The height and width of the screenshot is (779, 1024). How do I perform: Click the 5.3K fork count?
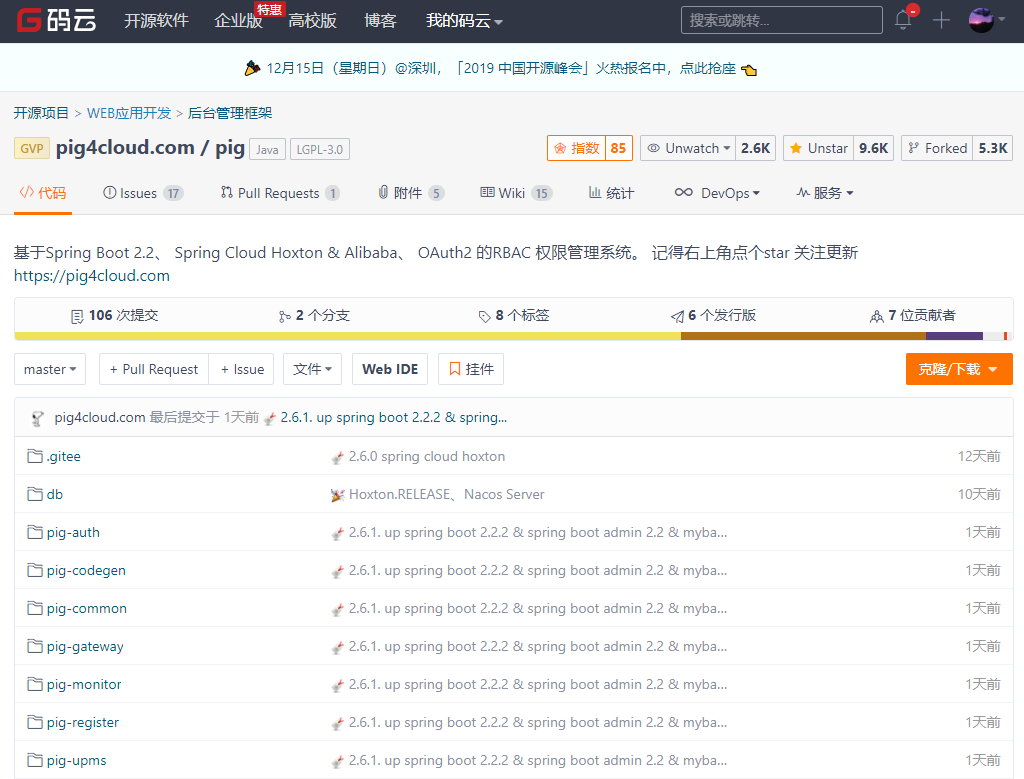(993, 148)
